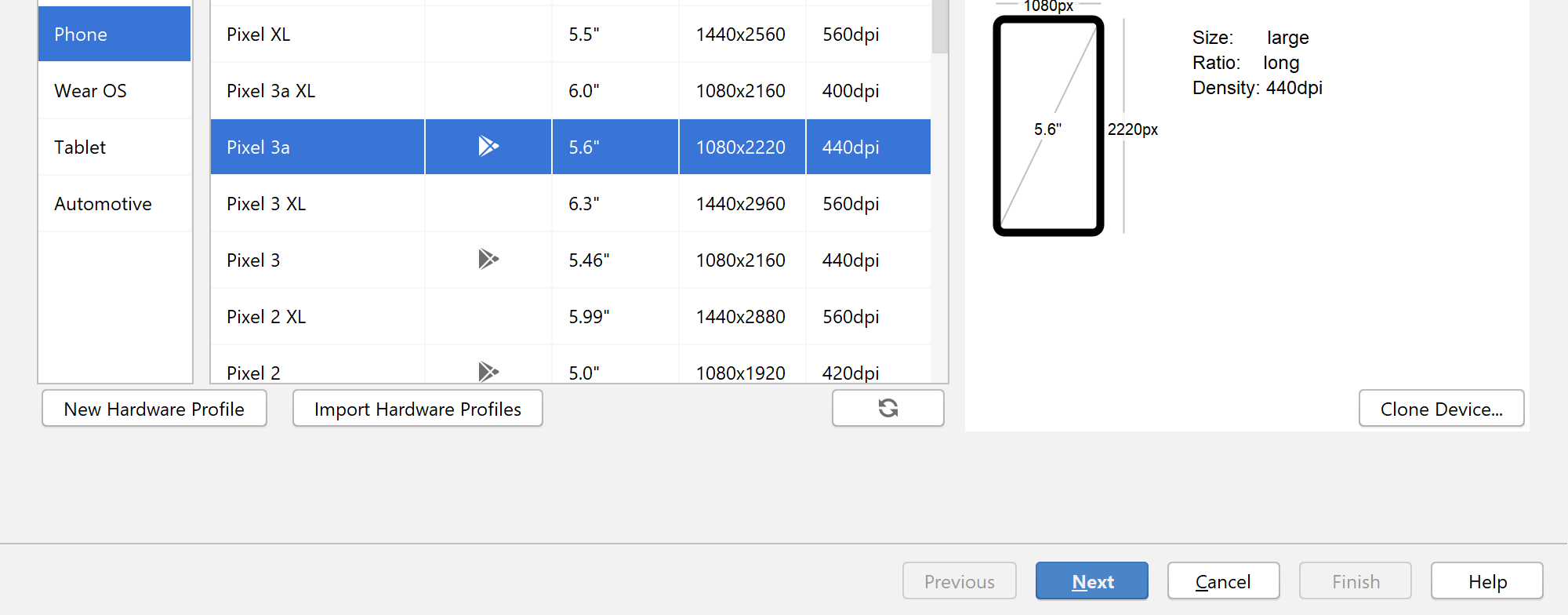Image resolution: width=1568 pixels, height=615 pixels.
Task: Go to the Next step
Action: (1092, 581)
